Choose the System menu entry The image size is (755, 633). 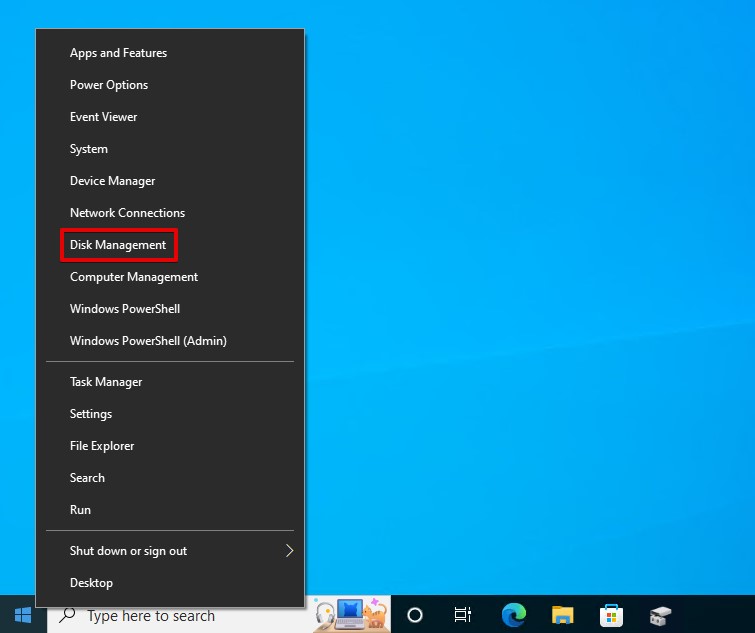170,149
